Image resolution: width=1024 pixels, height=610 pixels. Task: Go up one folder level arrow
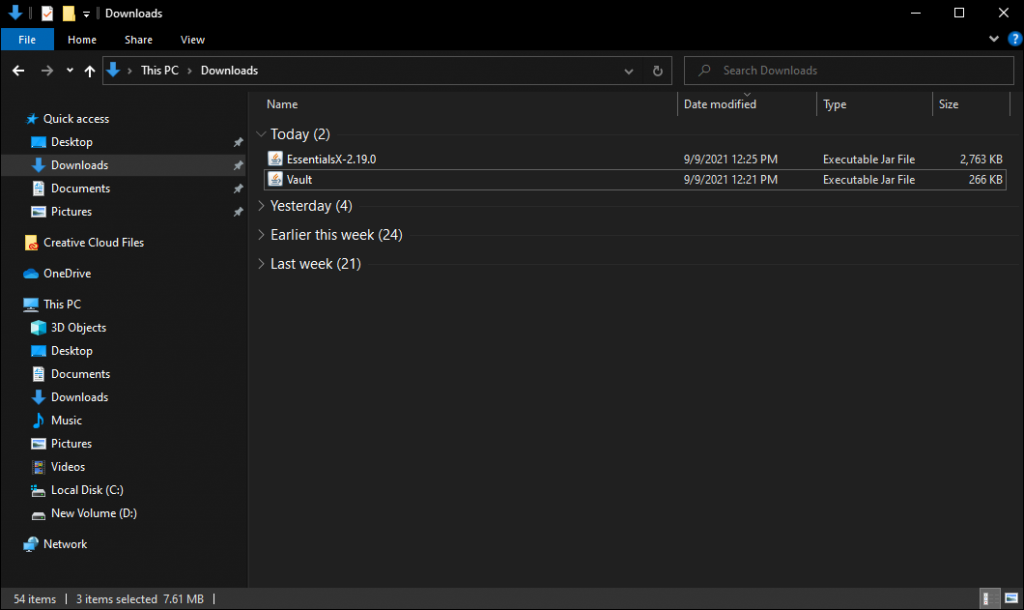(x=89, y=71)
